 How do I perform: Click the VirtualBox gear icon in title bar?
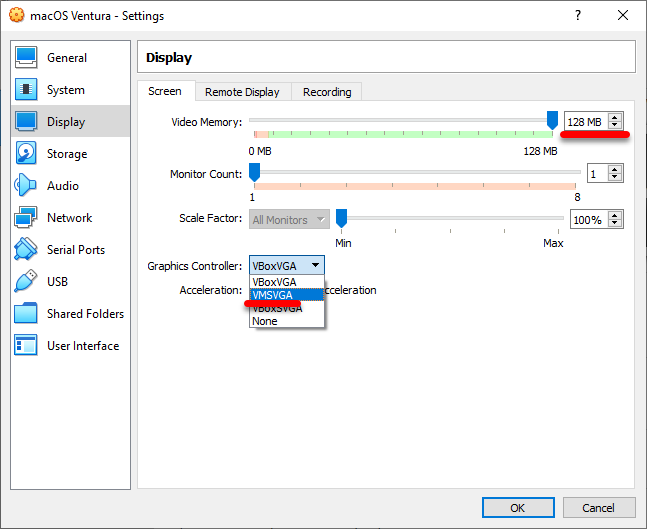click(x=17, y=15)
